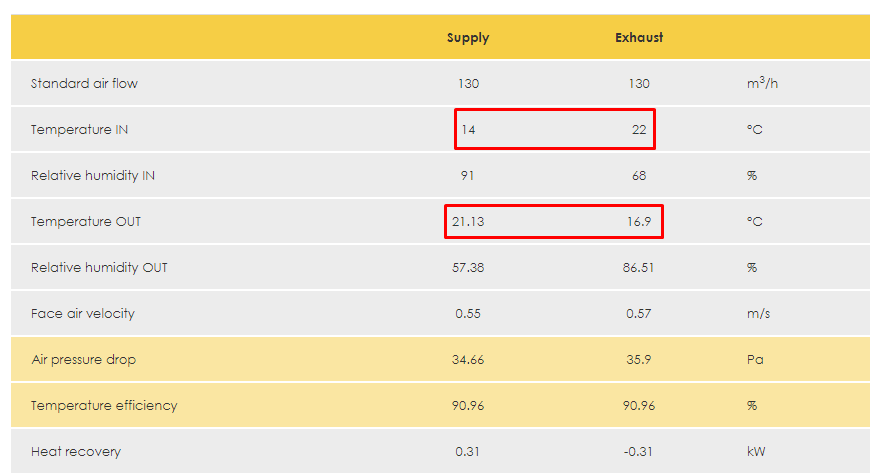Select the Heat recovery row label
The image size is (885, 473).
(x=76, y=452)
